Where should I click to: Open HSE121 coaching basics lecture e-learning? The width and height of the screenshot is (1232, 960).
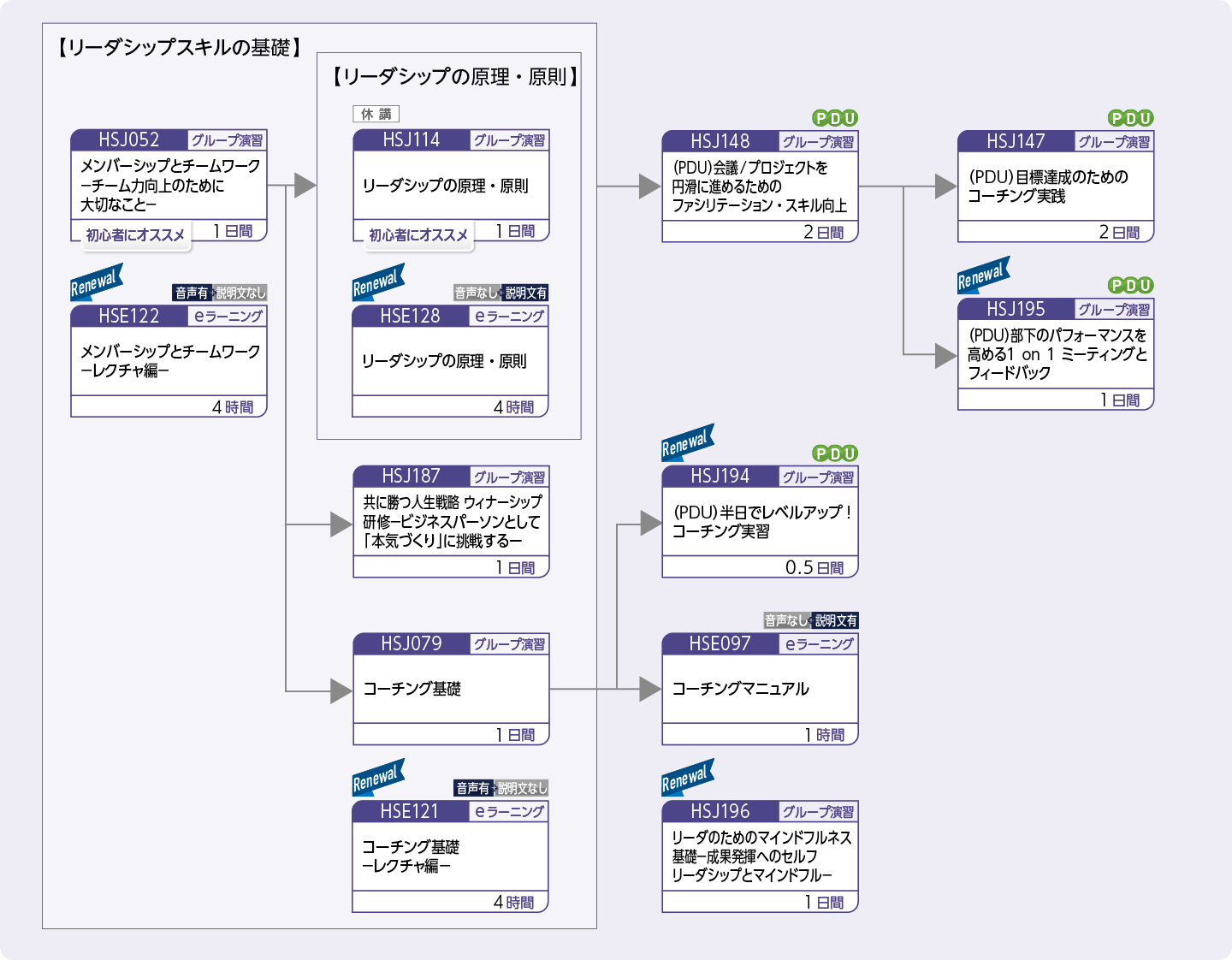[x=451, y=856]
